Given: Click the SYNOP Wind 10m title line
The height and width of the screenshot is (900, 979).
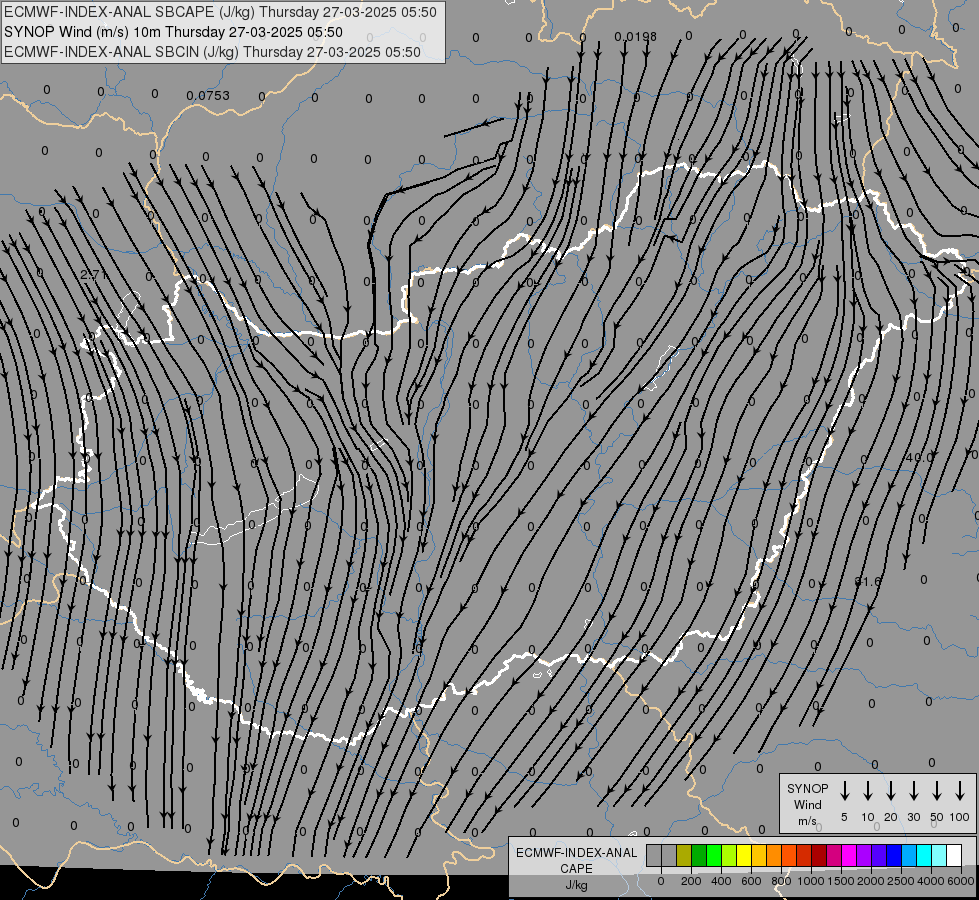Looking at the screenshot, I should coord(173,32).
